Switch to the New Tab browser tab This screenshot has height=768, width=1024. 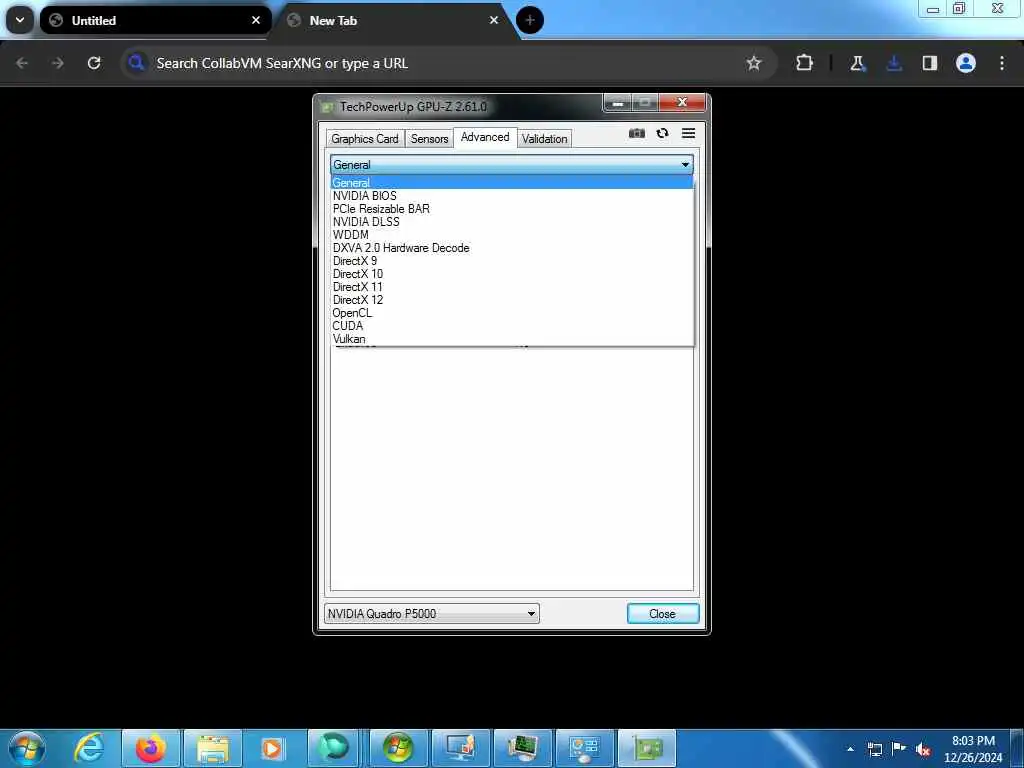pyautogui.click(x=392, y=20)
